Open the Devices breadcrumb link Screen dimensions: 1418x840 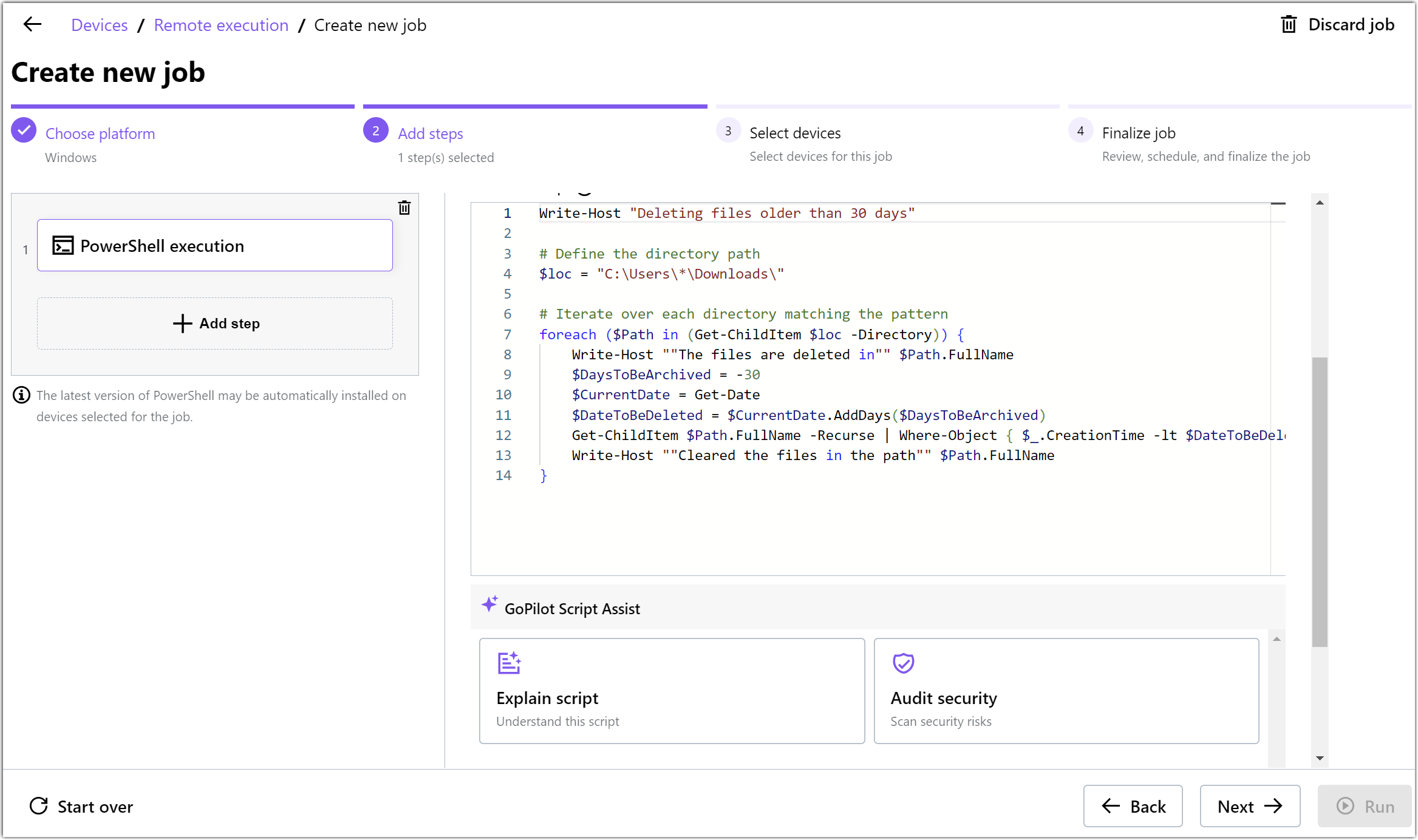[99, 25]
